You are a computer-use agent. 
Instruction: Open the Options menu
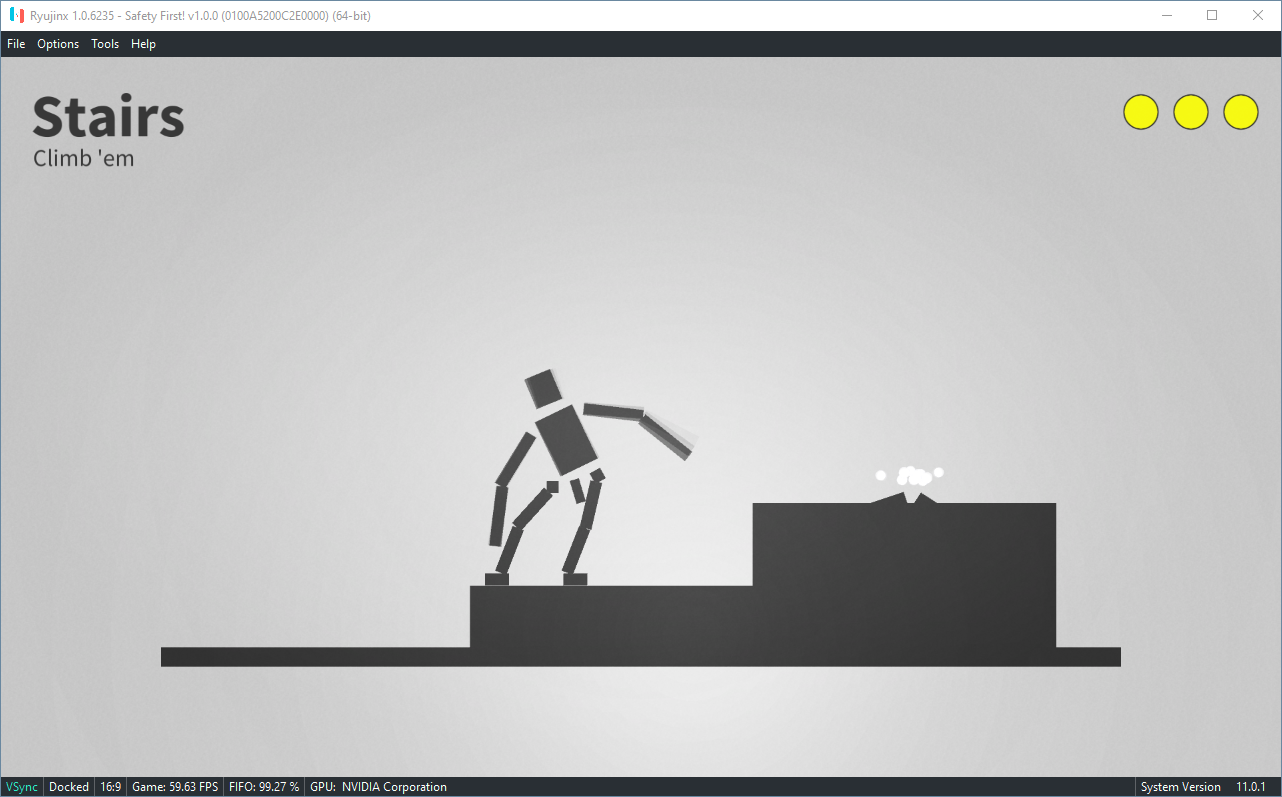tap(57, 43)
